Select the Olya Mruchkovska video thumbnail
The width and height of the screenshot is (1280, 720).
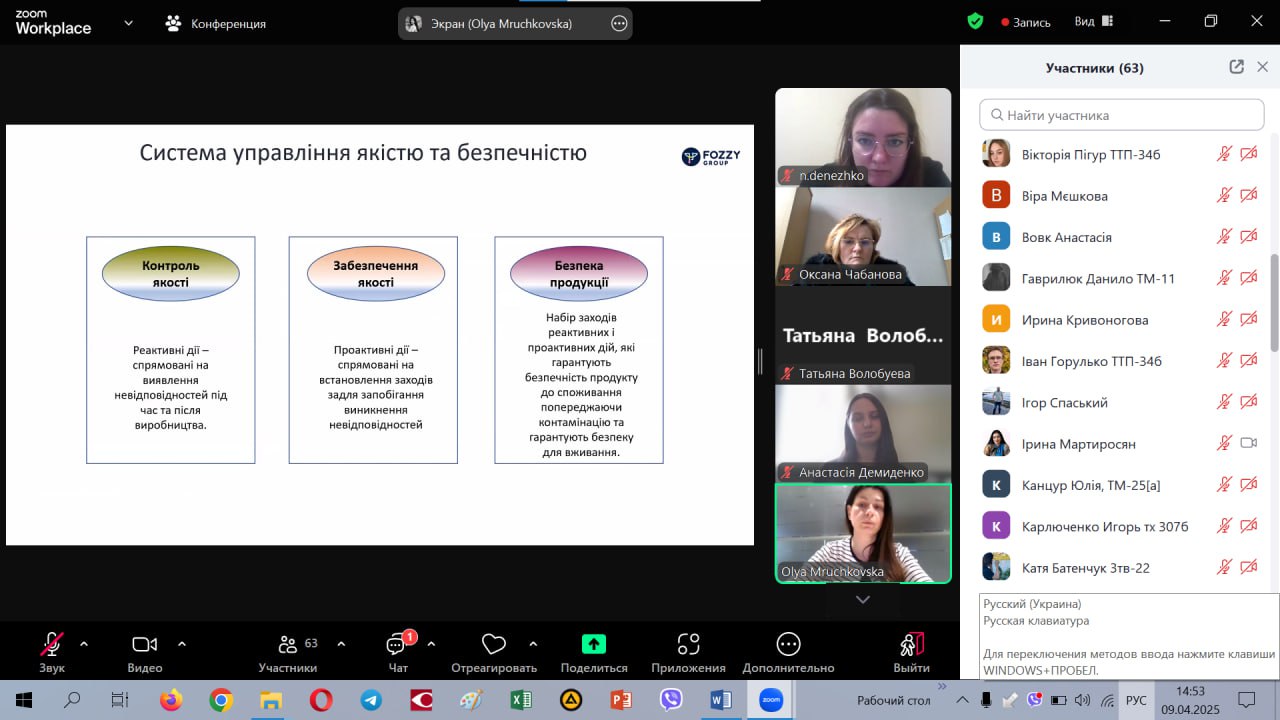click(863, 533)
